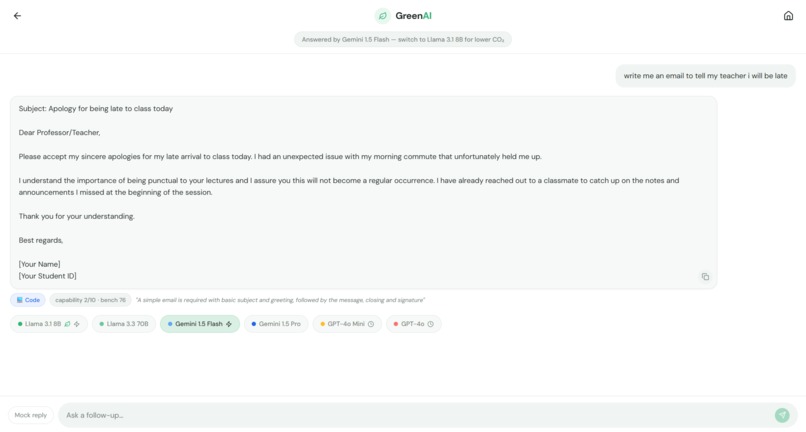Click the 'Please accept my sincere apologies' sentence

click(x=280, y=156)
